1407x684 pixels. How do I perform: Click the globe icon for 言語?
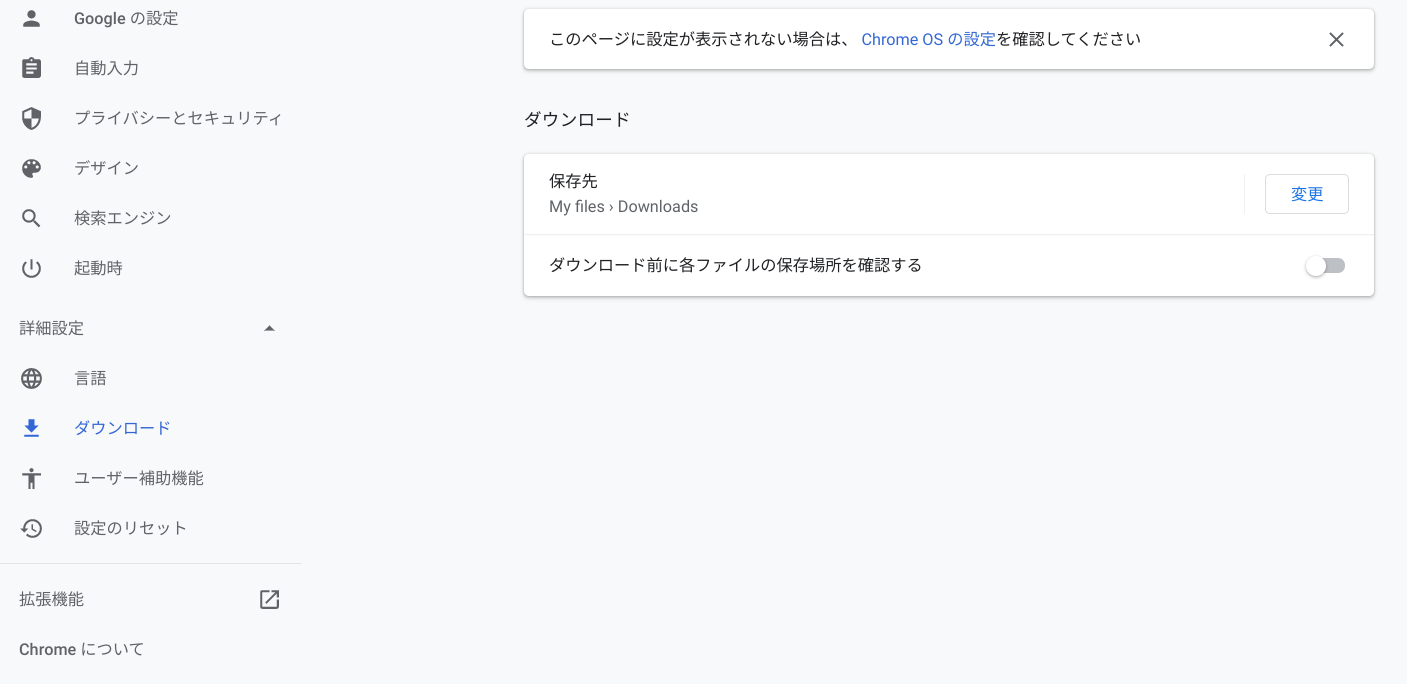pyautogui.click(x=32, y=378)
